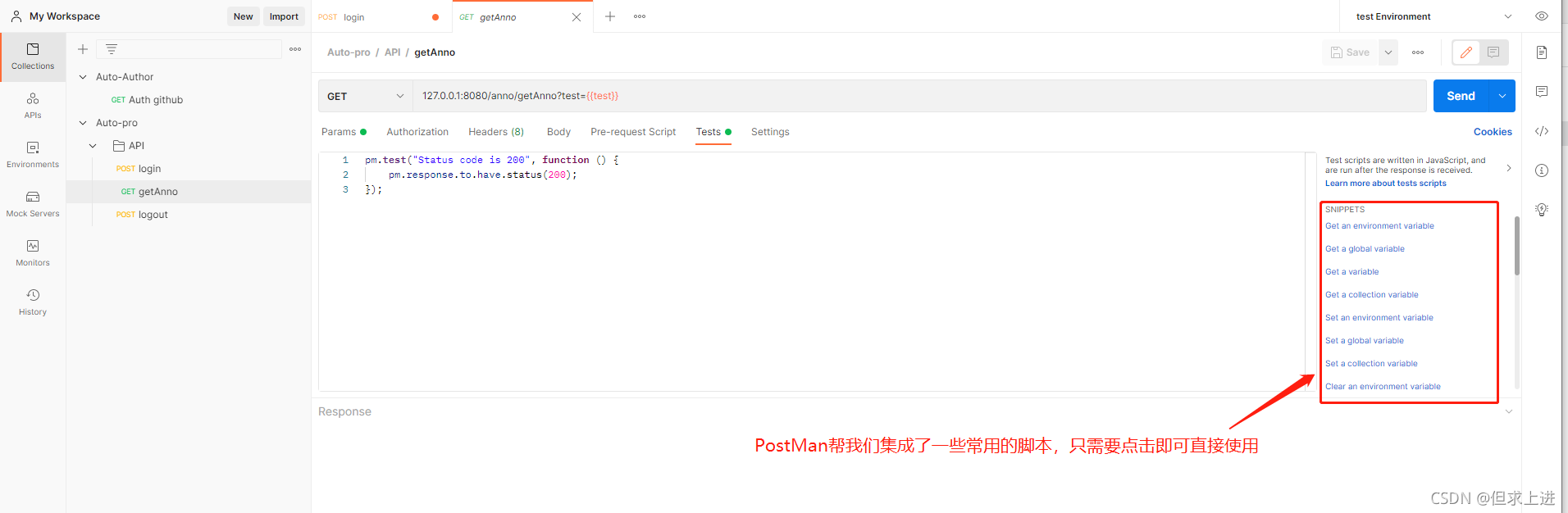Click the Import button
Screen dimensions: 1568x513
(x=284, y=16)
